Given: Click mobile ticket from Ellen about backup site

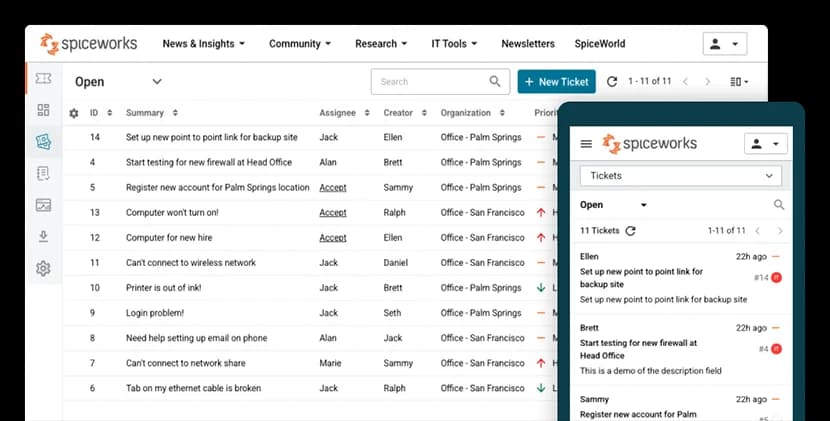Looking at the screenshot, I should pyautogui.click(x=681, y=278).
